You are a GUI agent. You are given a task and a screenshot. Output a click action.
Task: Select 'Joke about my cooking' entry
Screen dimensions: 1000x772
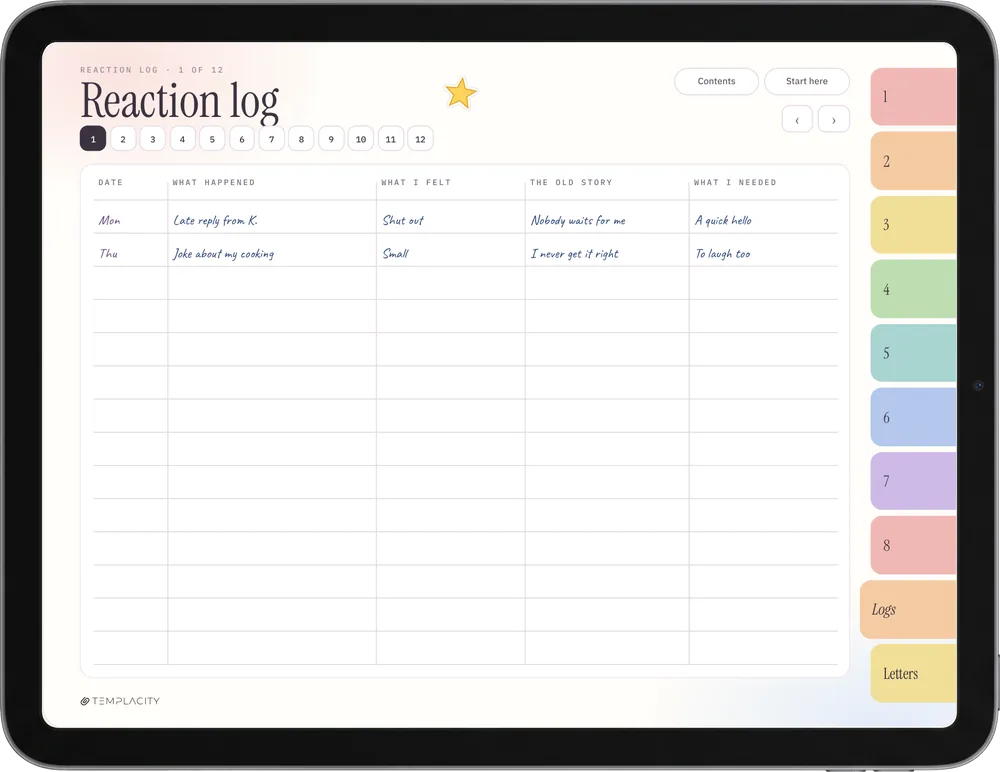click(223, 254)
